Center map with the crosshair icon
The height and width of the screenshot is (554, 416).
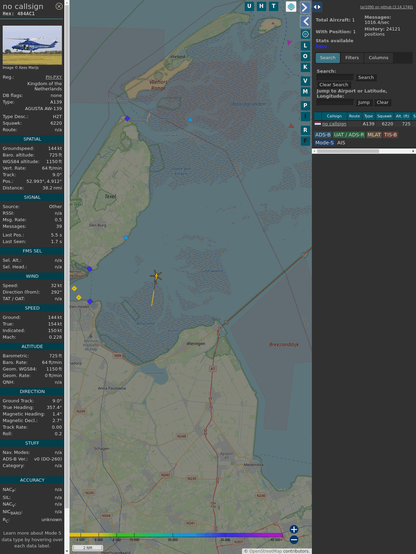305,34
